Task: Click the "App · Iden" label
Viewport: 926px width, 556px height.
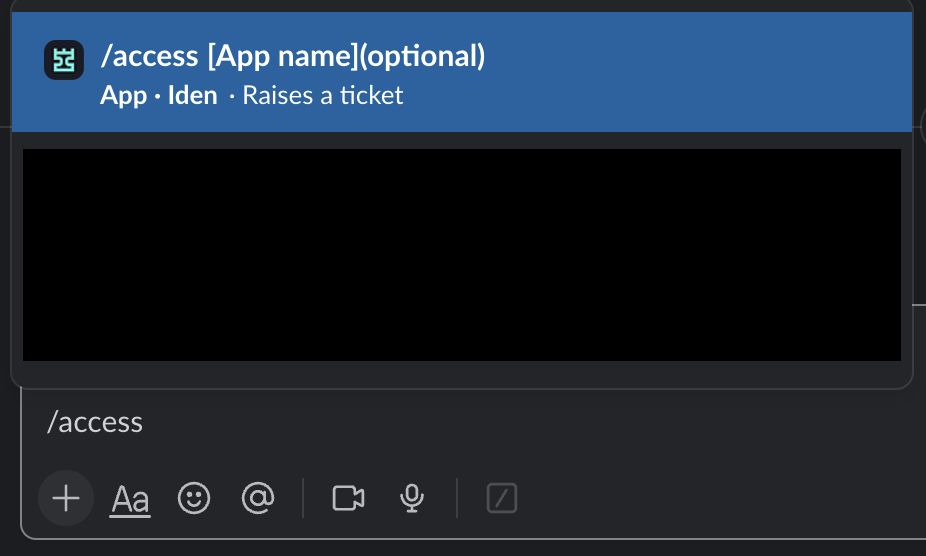Action: tap(159, 96)
